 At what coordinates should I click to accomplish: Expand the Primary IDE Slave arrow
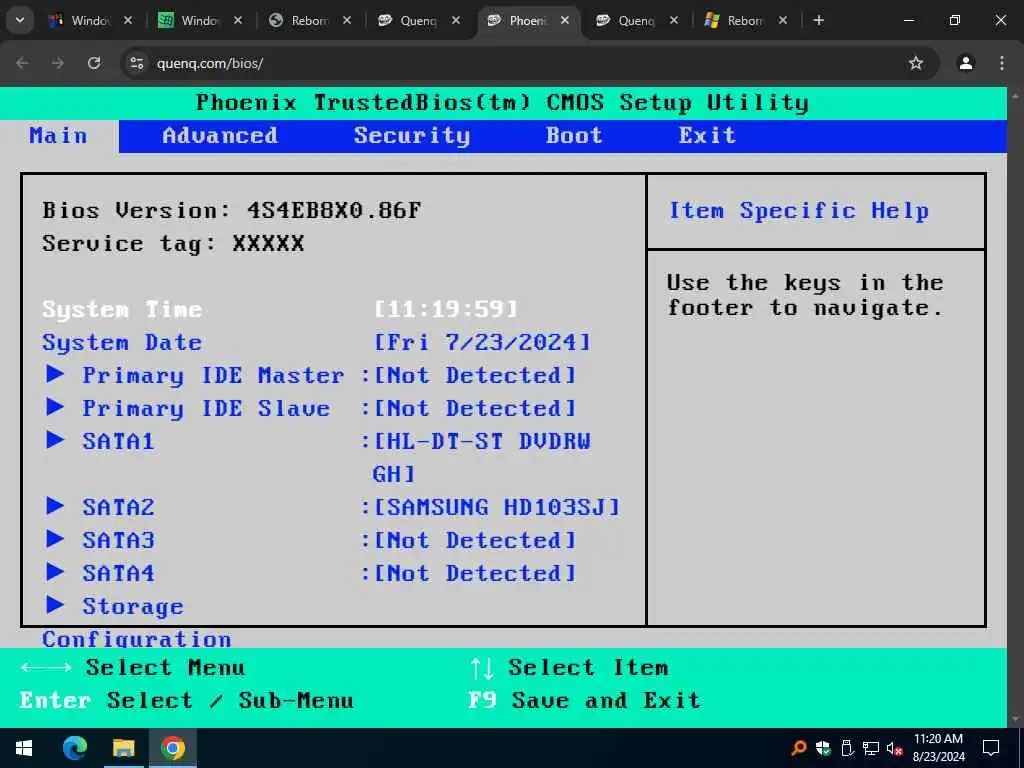(56, 407)
